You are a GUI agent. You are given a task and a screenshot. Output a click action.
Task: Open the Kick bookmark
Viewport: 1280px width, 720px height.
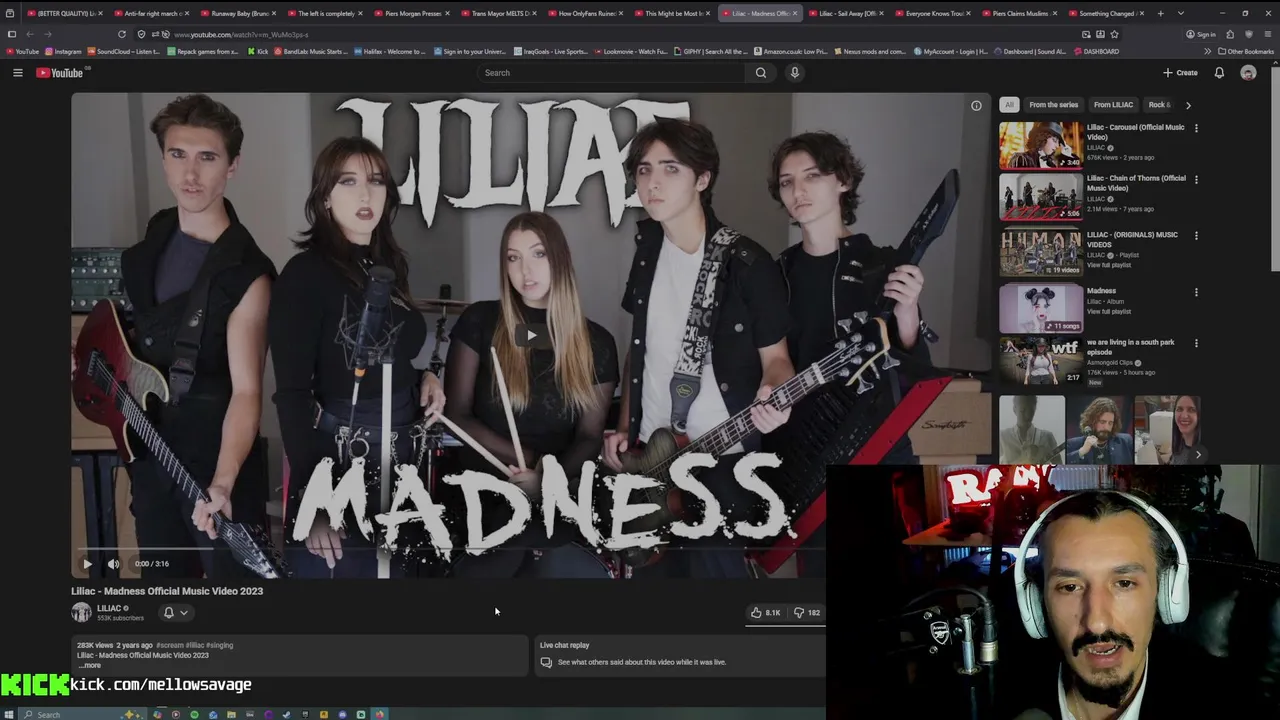(258, 51)
